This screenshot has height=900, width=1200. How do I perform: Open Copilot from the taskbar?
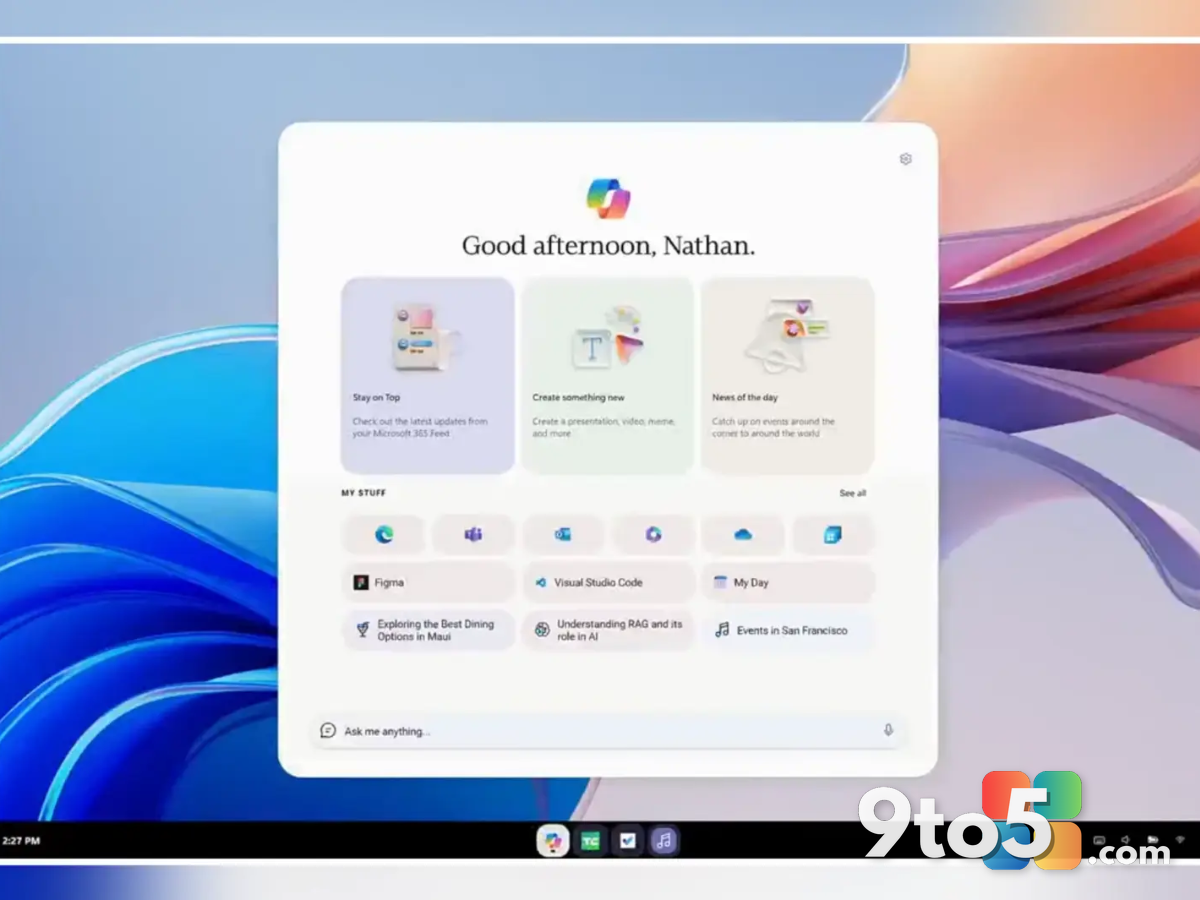click(x=552, y=841)
